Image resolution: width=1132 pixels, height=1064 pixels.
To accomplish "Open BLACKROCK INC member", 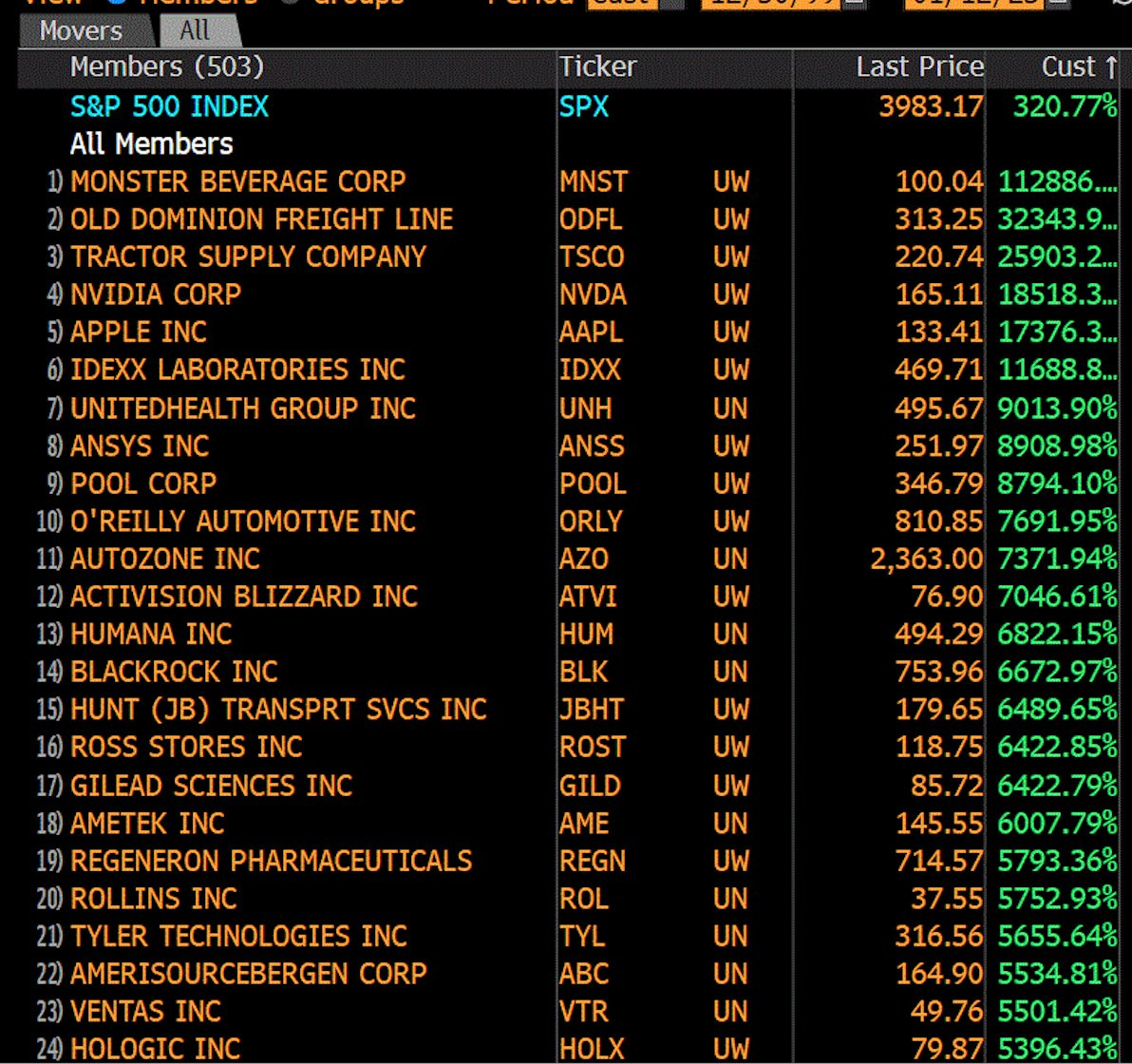I will [174, 672].
